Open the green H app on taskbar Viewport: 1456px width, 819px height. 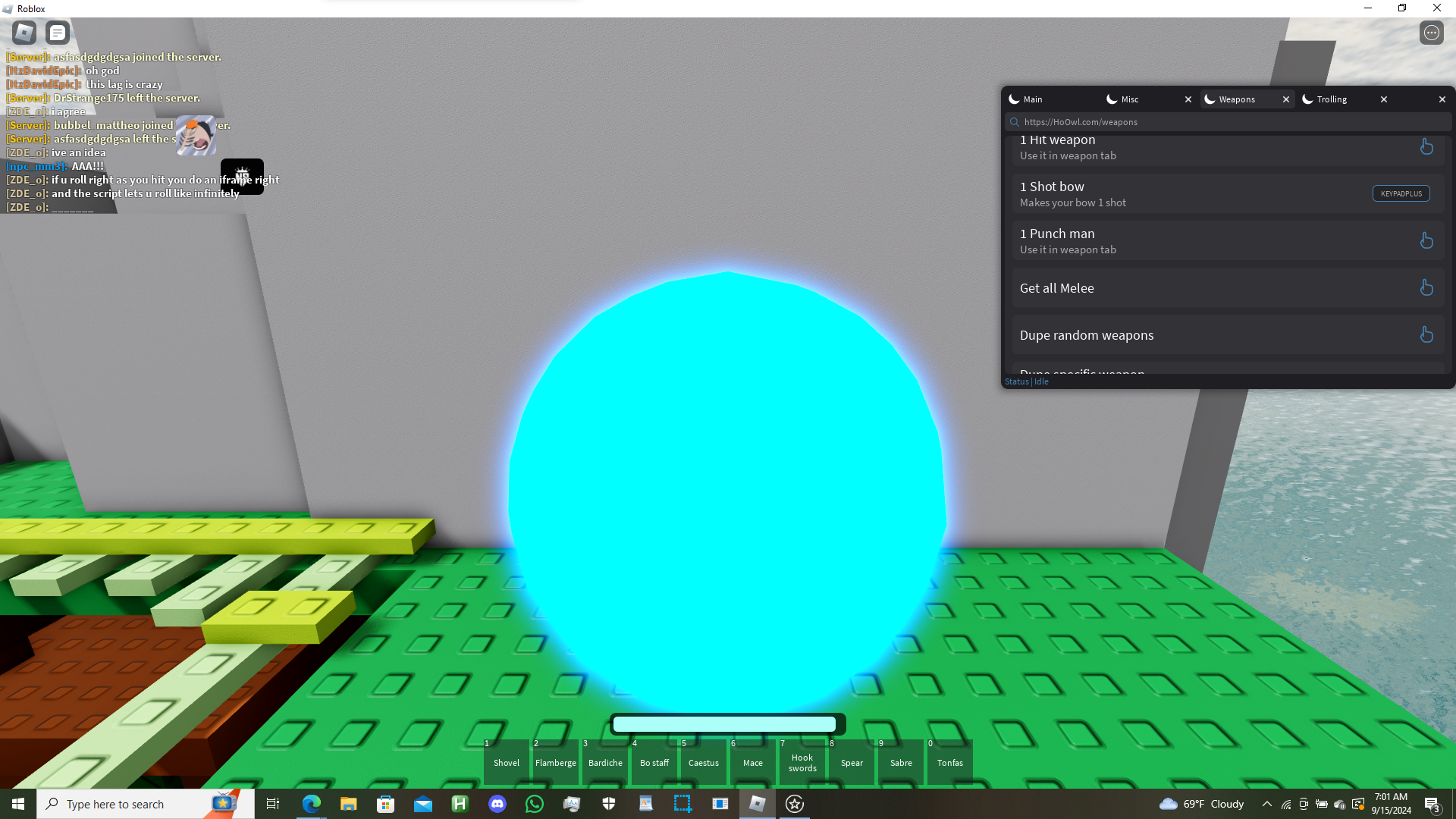pyautogui.click(x=460, y=804)
